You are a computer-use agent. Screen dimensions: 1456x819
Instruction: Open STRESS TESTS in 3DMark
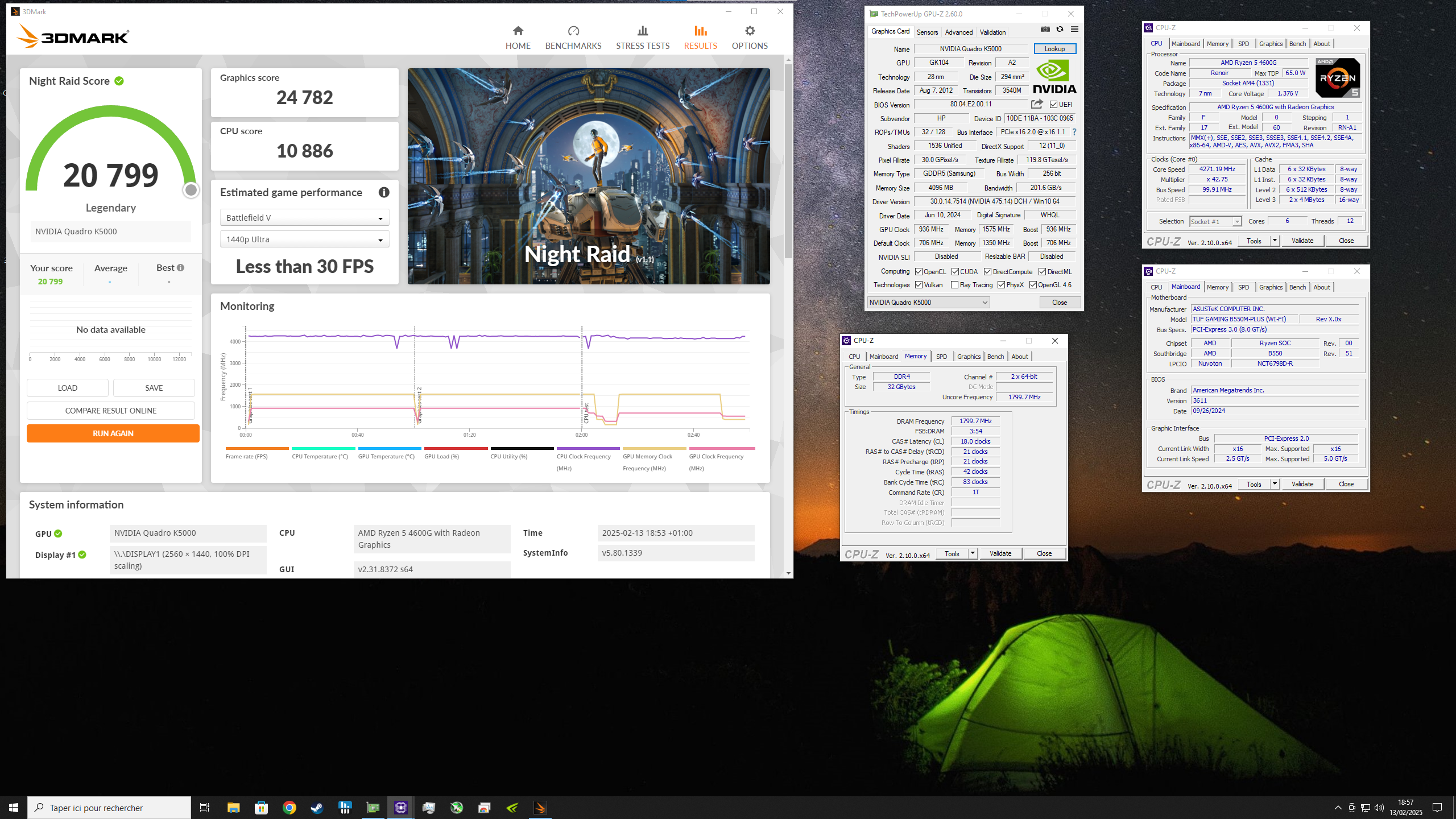(643, 38)
